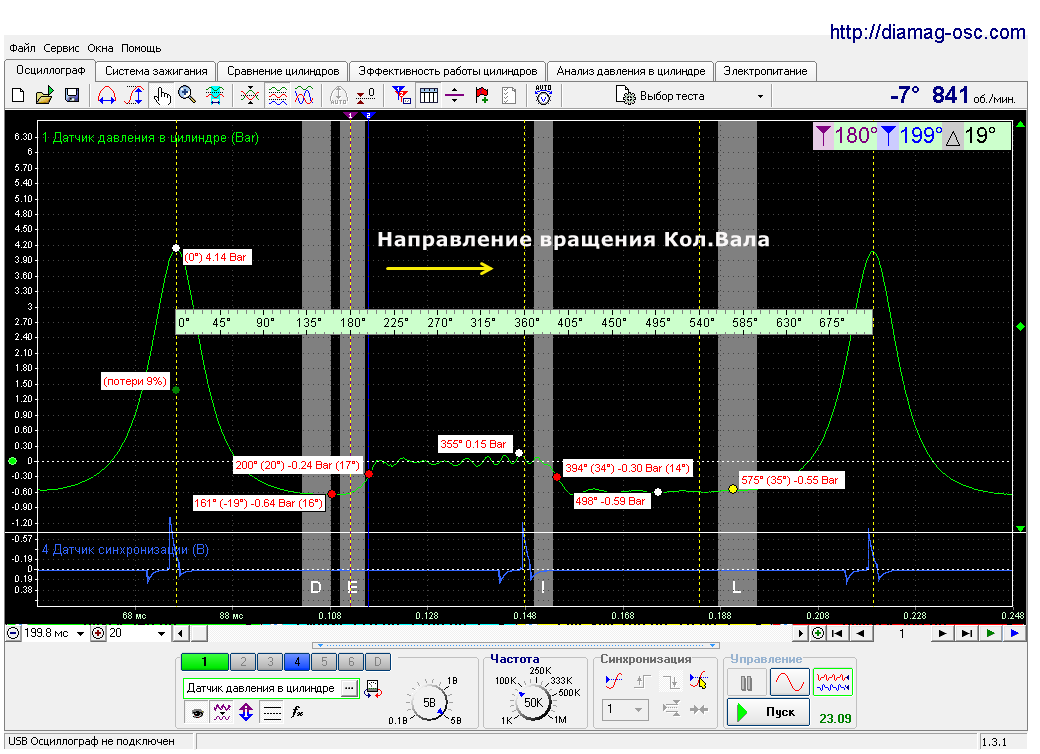Switch to Система зажигания tab
Screen dimensions: 1040x754
coord(156,71)
